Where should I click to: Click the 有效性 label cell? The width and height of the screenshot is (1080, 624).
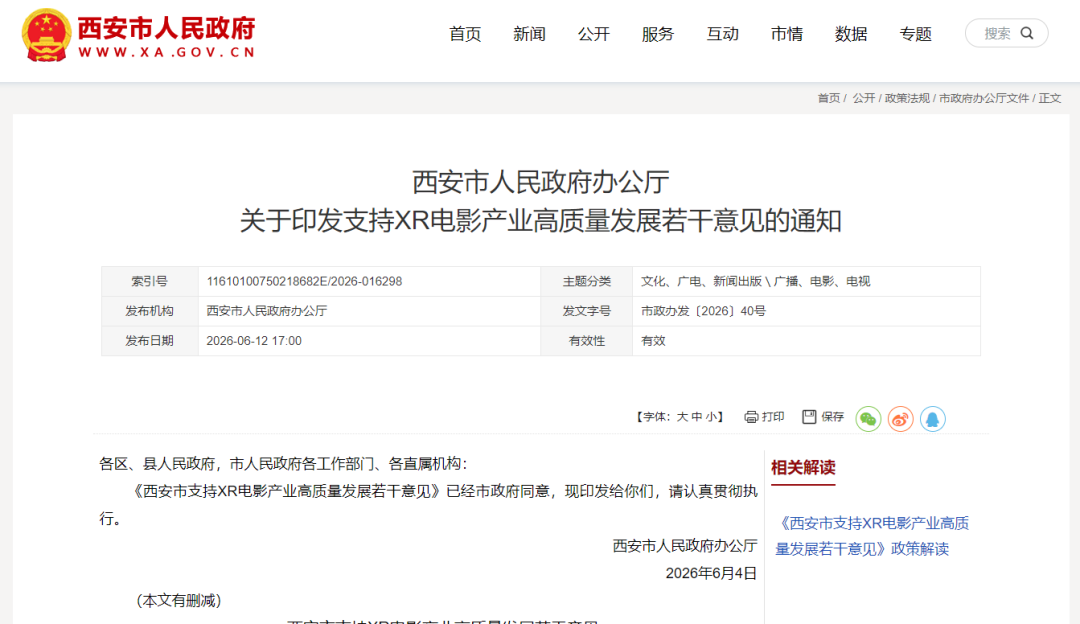click(x=587, y=340)
